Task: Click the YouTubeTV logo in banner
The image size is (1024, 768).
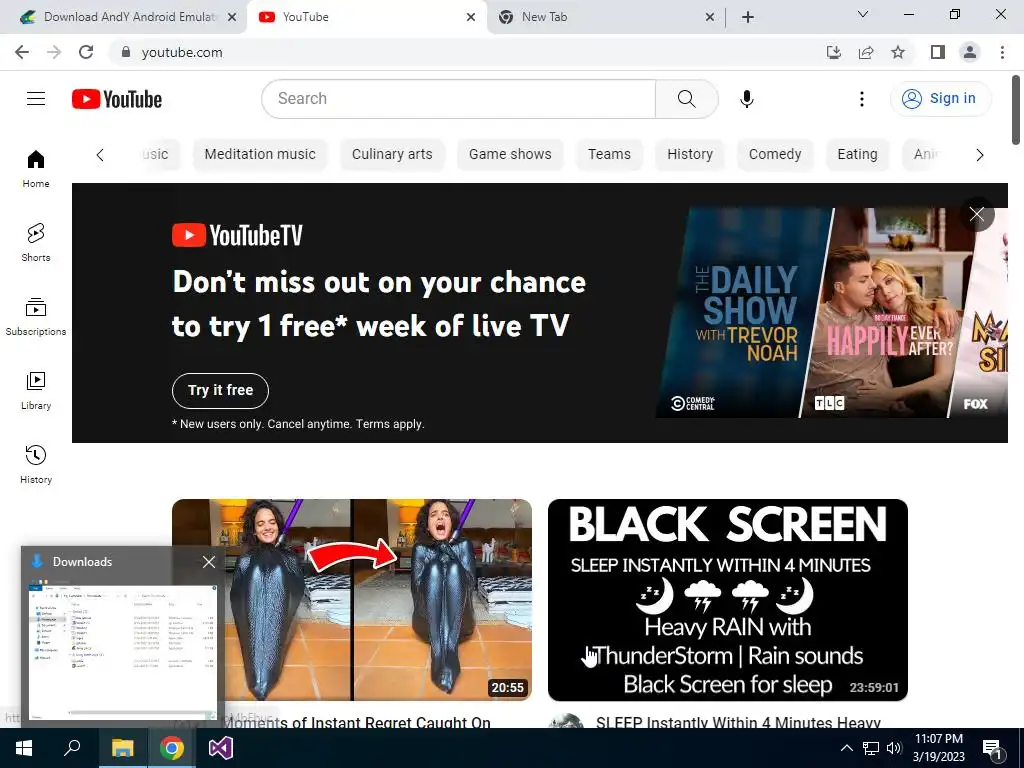Action: tap(238, 235)
